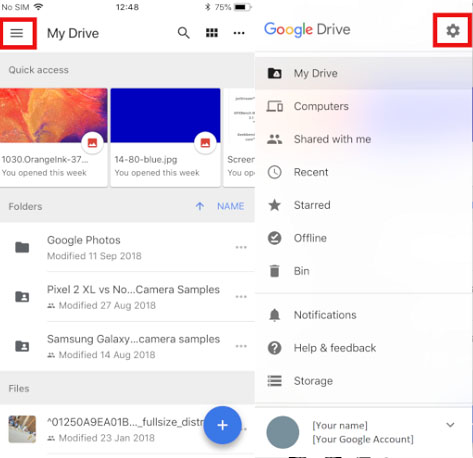This screenshot has height=458, width=473.
Task: Open the ^01250A9EA01B fullsize file
Action: pos(125,422)
